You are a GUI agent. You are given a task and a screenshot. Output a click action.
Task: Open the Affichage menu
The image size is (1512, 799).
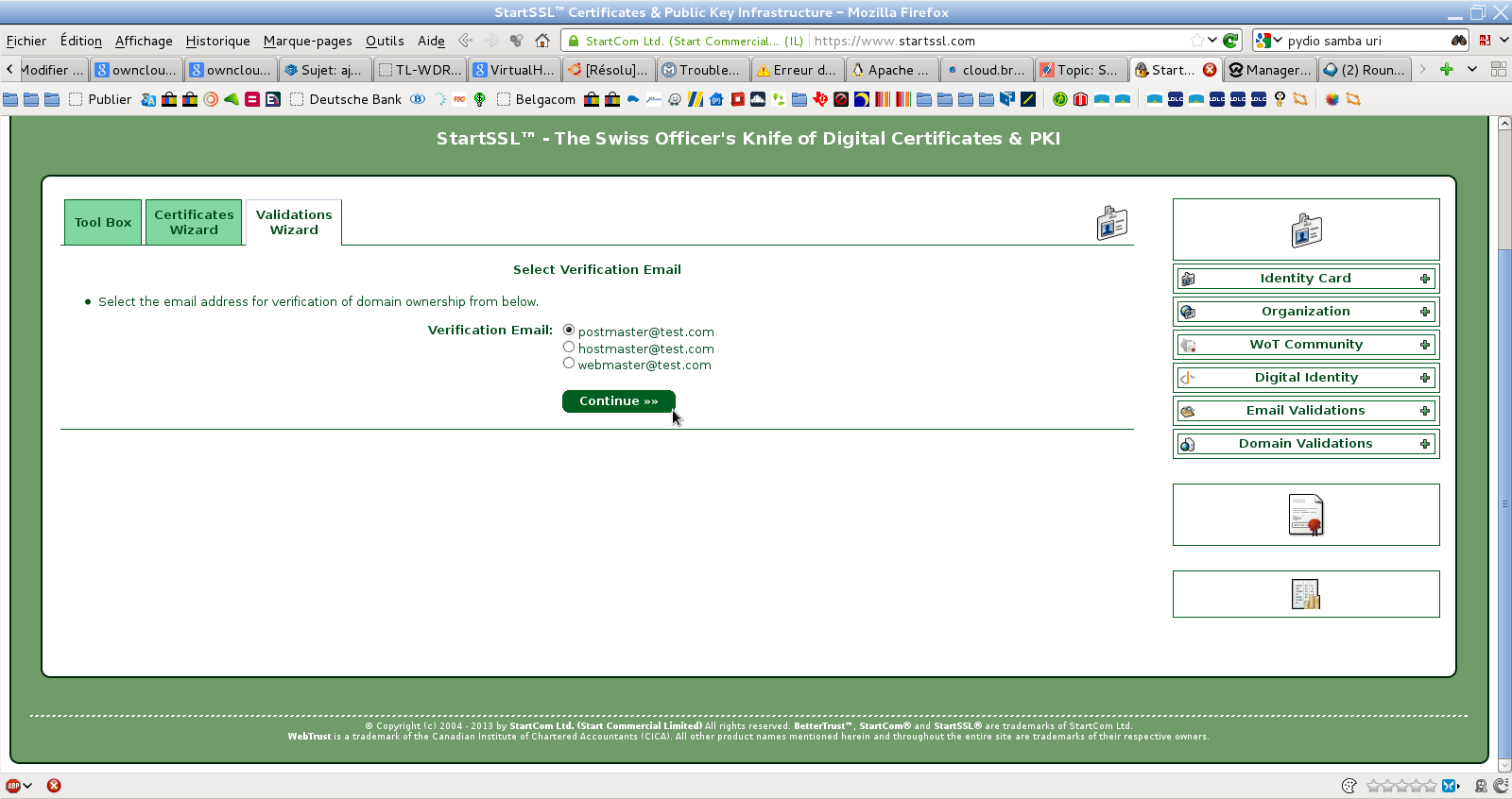click(x=144, y=41)
